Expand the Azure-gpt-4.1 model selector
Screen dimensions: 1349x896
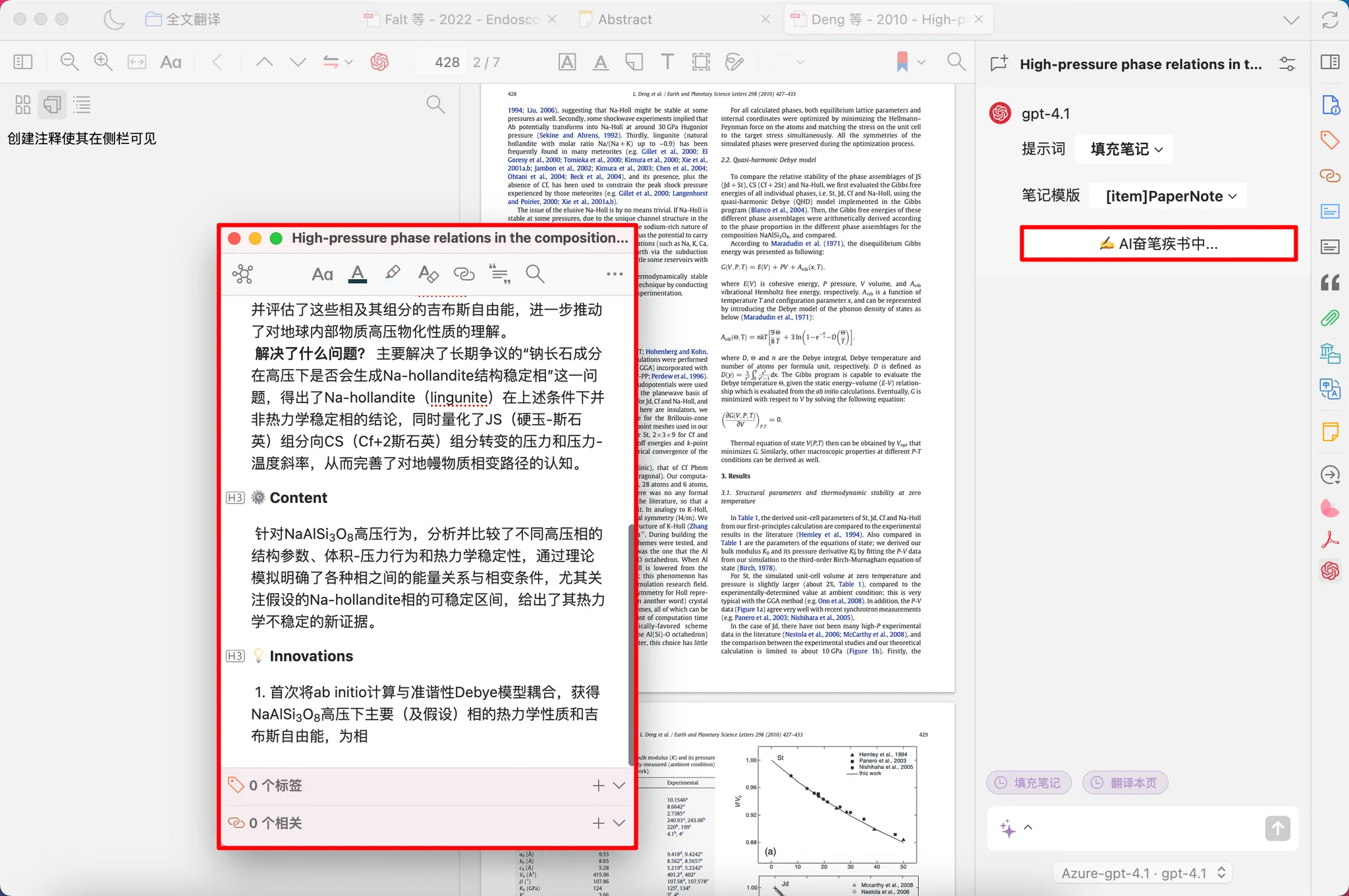pos(1143,873)
